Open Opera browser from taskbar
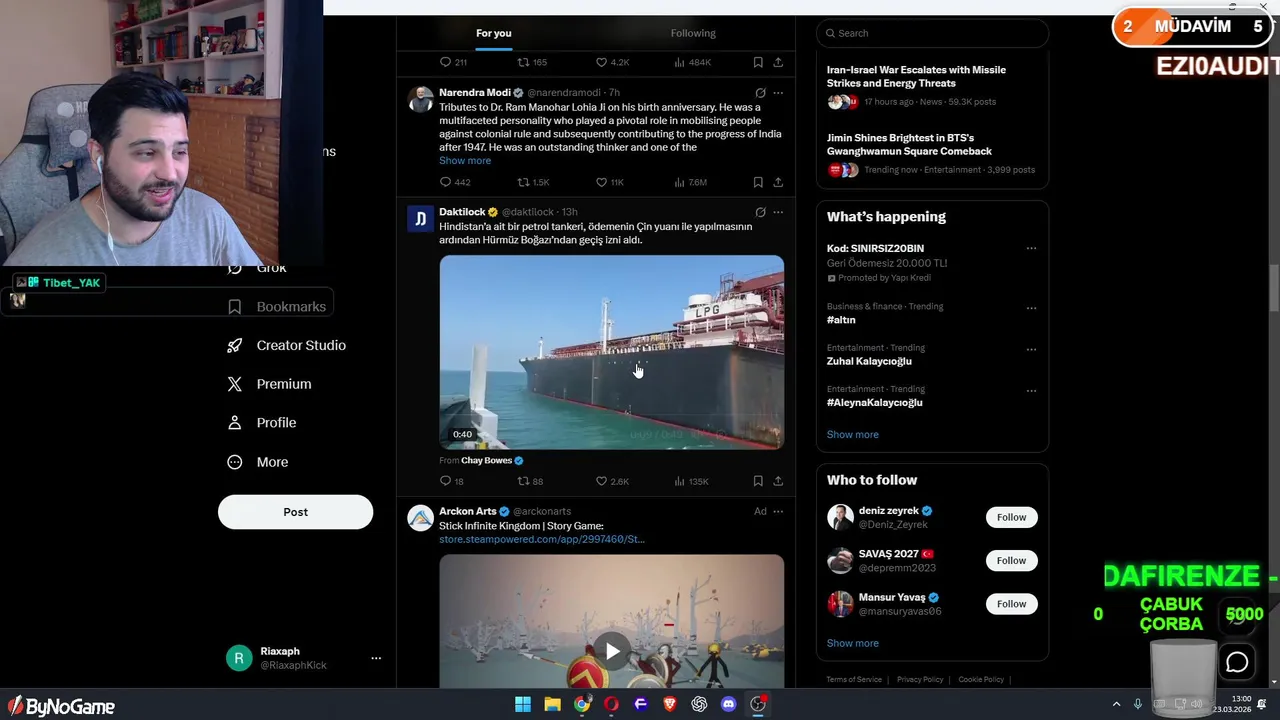The image size is (1280, 720). pos(611,704)
